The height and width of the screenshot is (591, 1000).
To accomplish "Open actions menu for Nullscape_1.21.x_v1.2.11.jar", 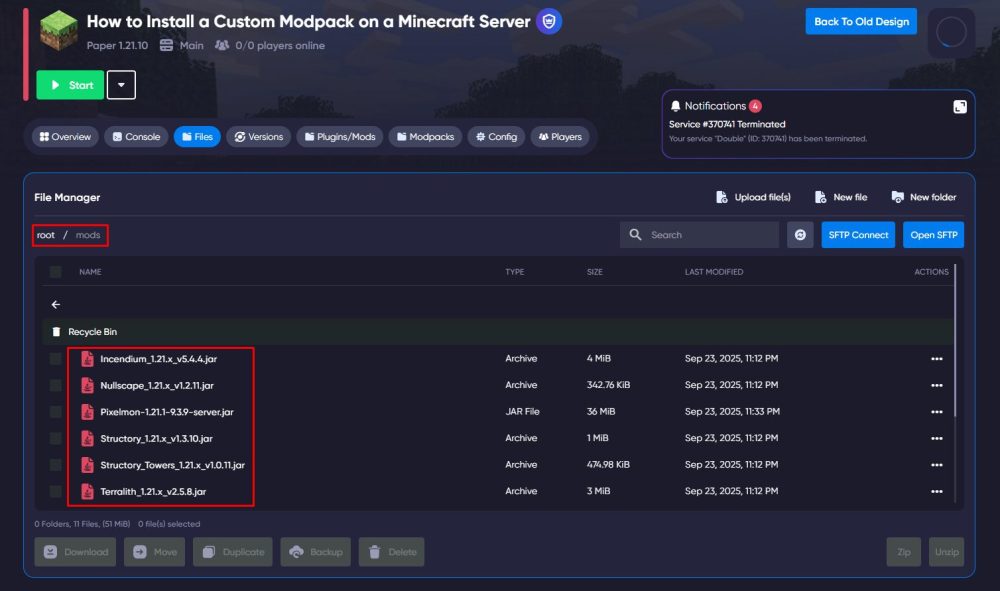I will tap(936, 385).
